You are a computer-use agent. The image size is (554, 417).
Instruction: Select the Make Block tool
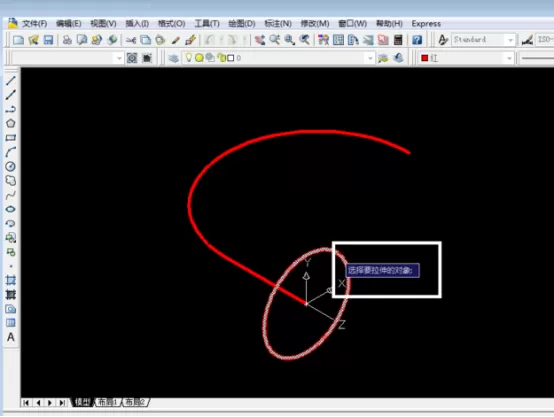(11, 252)
